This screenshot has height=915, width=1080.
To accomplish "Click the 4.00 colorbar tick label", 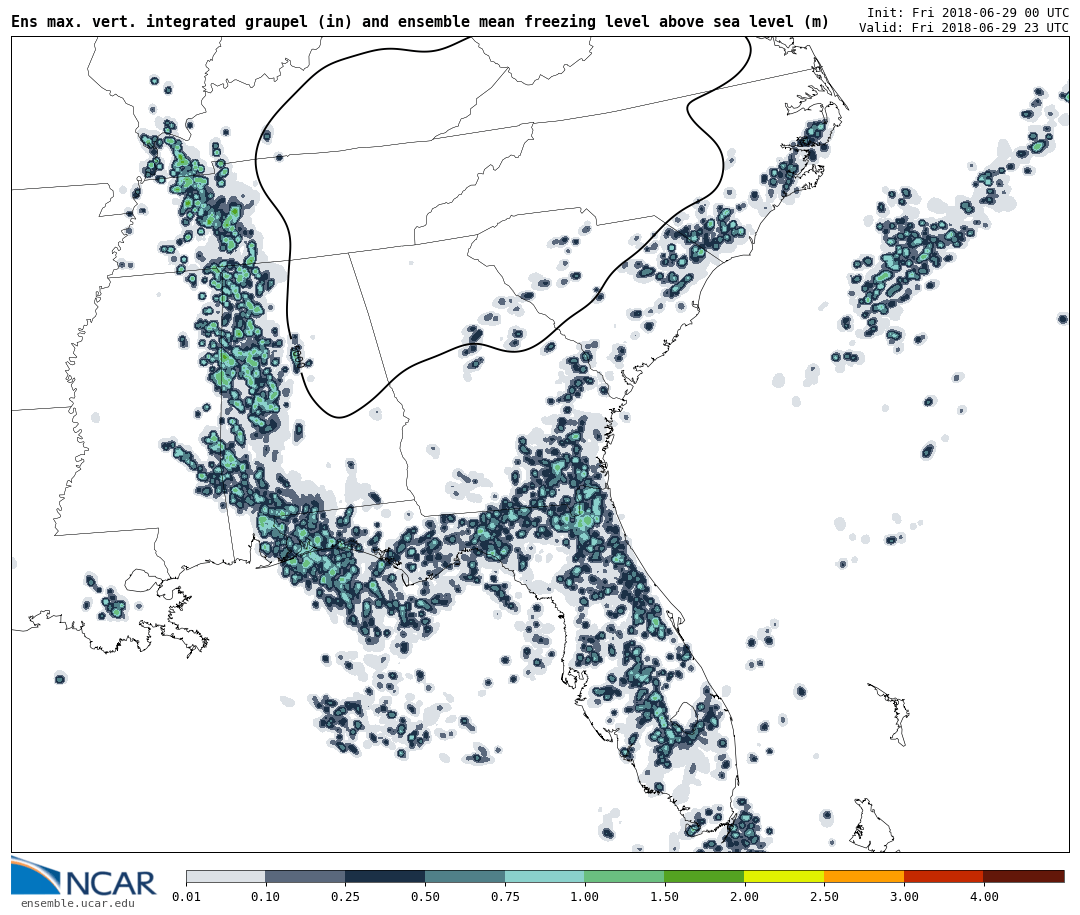I will tap(983, 897).
